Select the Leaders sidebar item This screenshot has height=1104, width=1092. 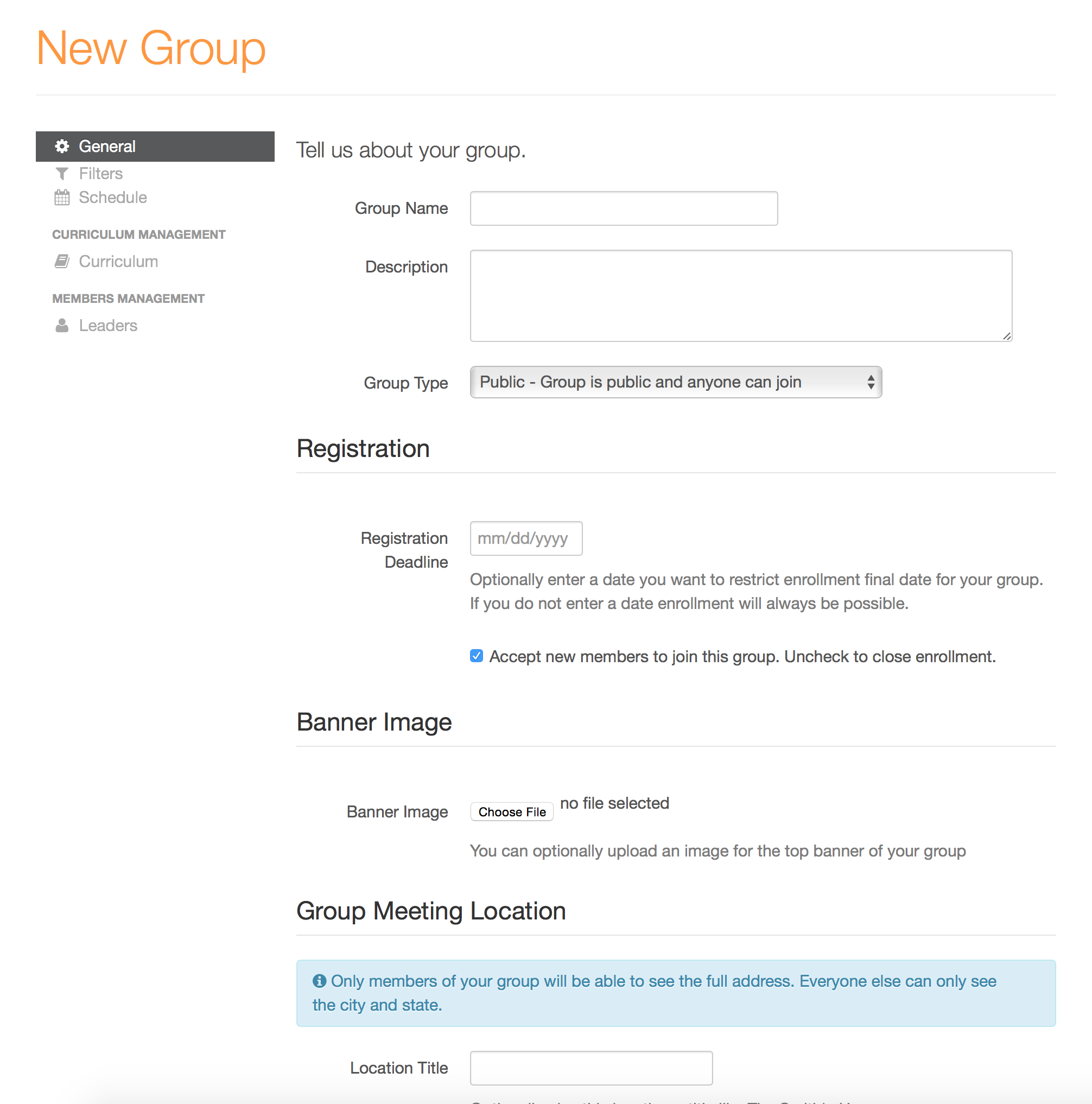tap(108, 326)
